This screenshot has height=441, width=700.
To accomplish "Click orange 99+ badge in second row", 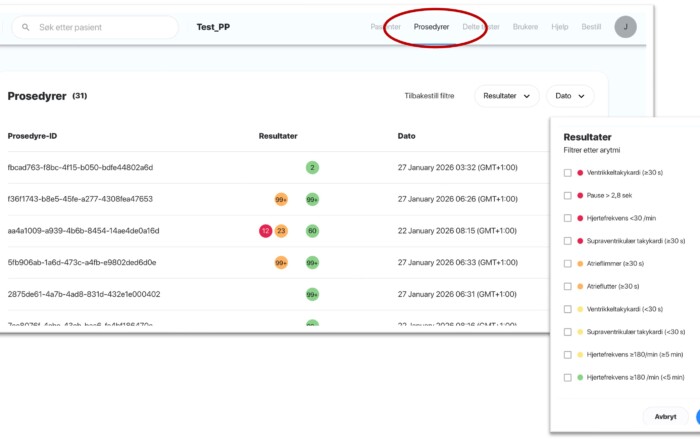I will pyautogui.click(x=281, y=199).
